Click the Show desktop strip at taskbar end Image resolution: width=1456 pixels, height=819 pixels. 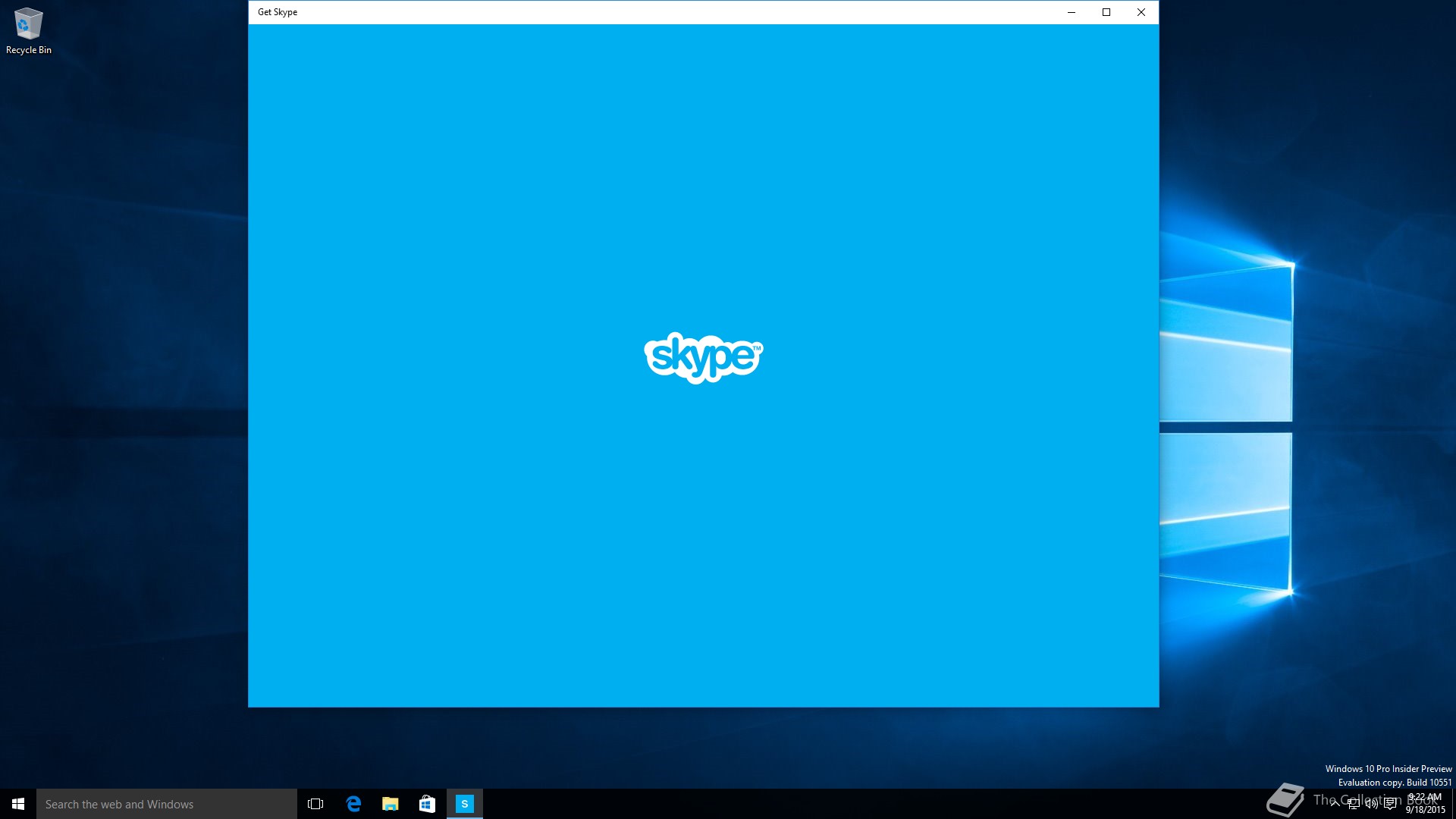[1454, 804]
